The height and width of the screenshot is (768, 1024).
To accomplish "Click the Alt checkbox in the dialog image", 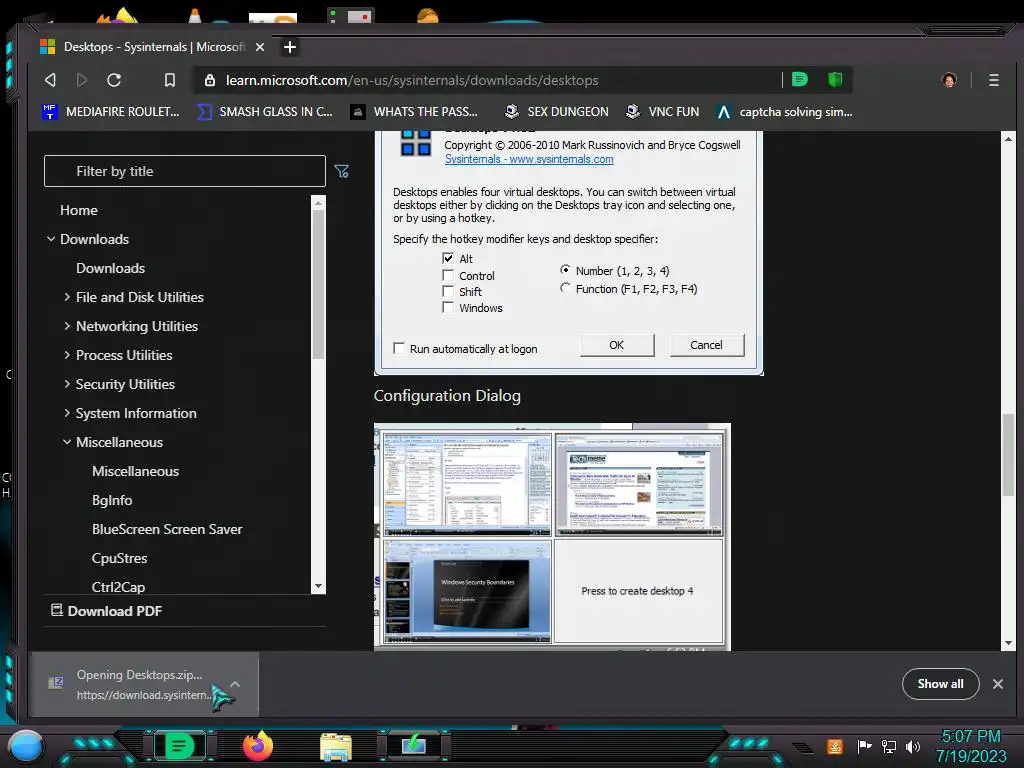I will point(448,258).
